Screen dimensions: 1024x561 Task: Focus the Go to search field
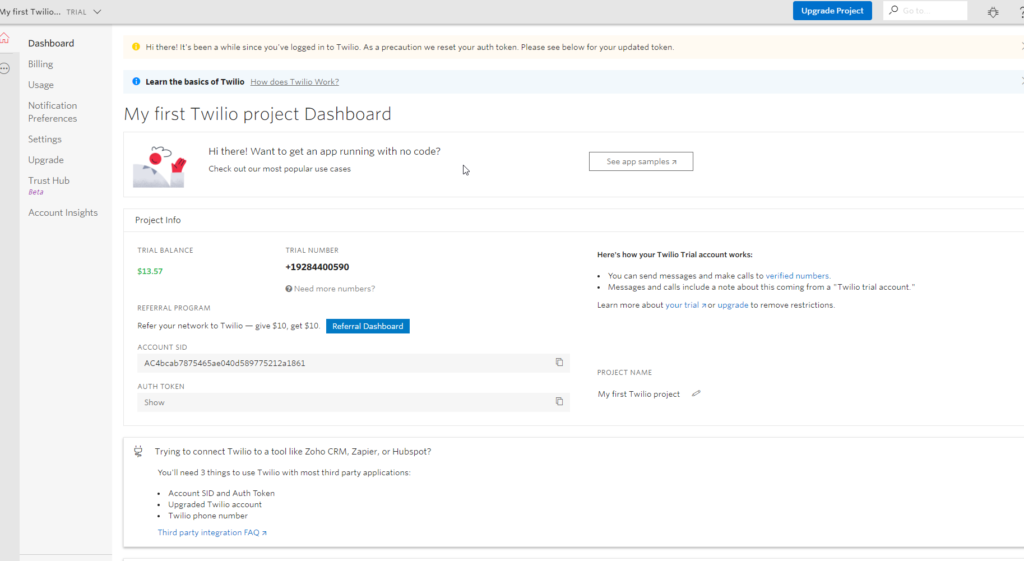(x=925, y=10)
